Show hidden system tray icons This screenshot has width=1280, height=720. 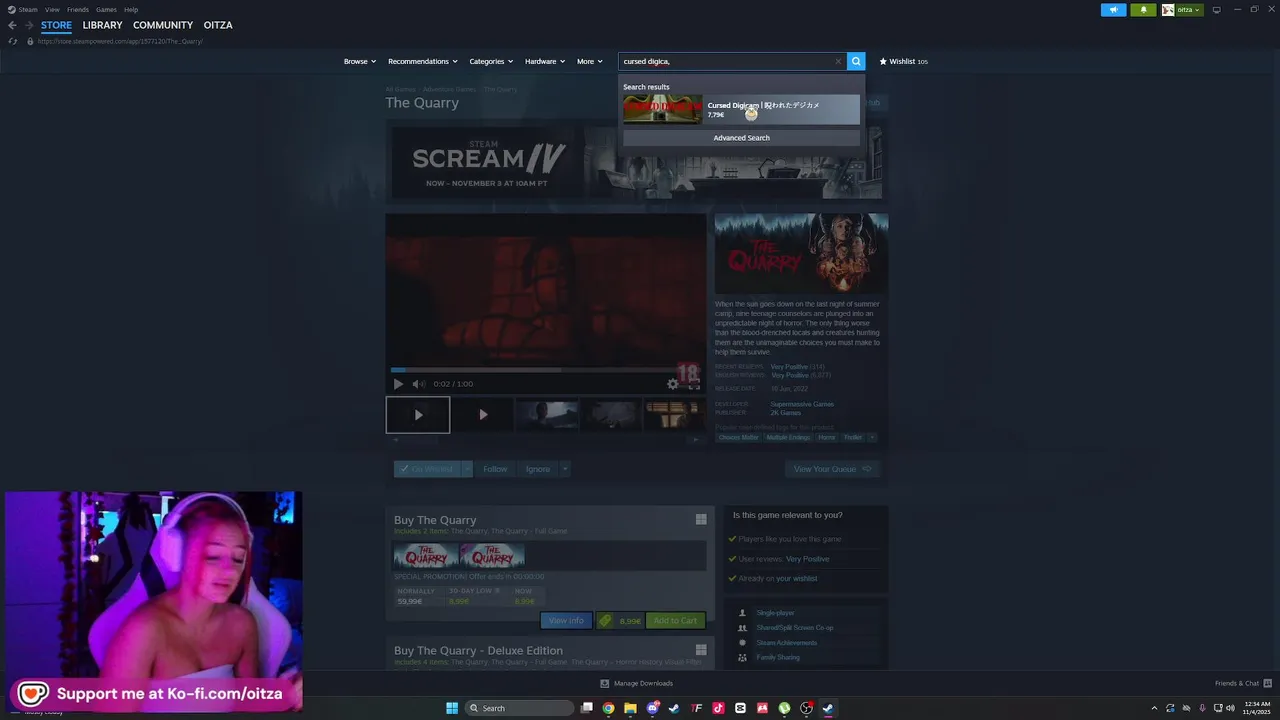[x=1154, y=708]
